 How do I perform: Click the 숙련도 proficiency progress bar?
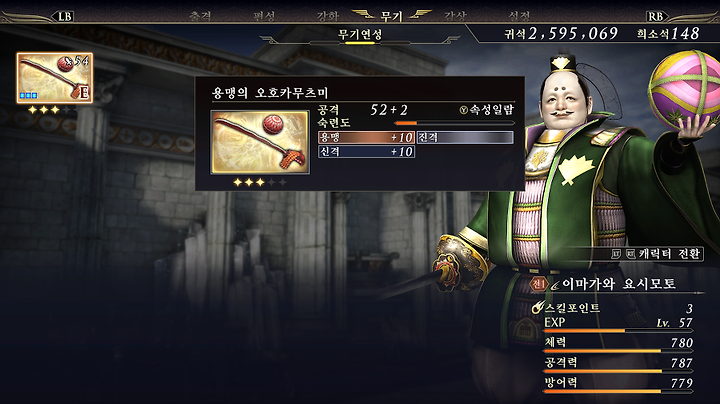(x=454, y=123)
